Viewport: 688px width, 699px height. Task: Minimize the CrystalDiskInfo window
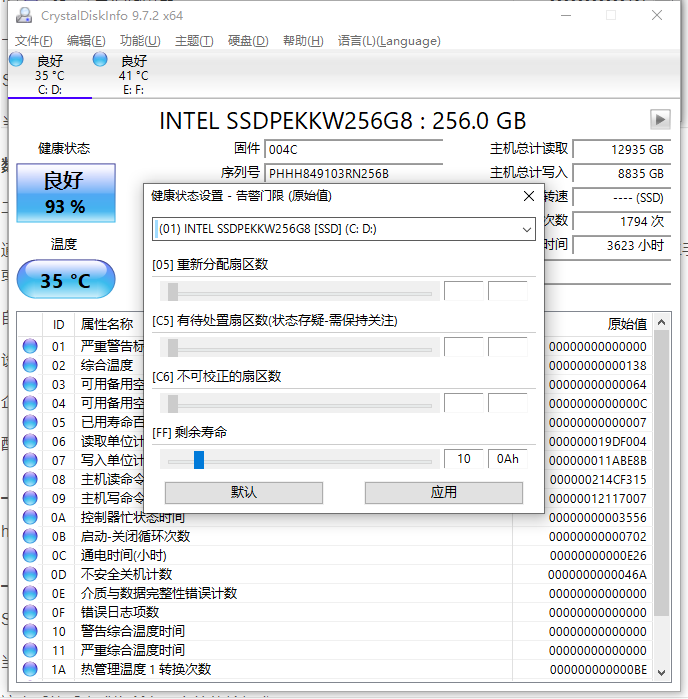tap(566, 16)
